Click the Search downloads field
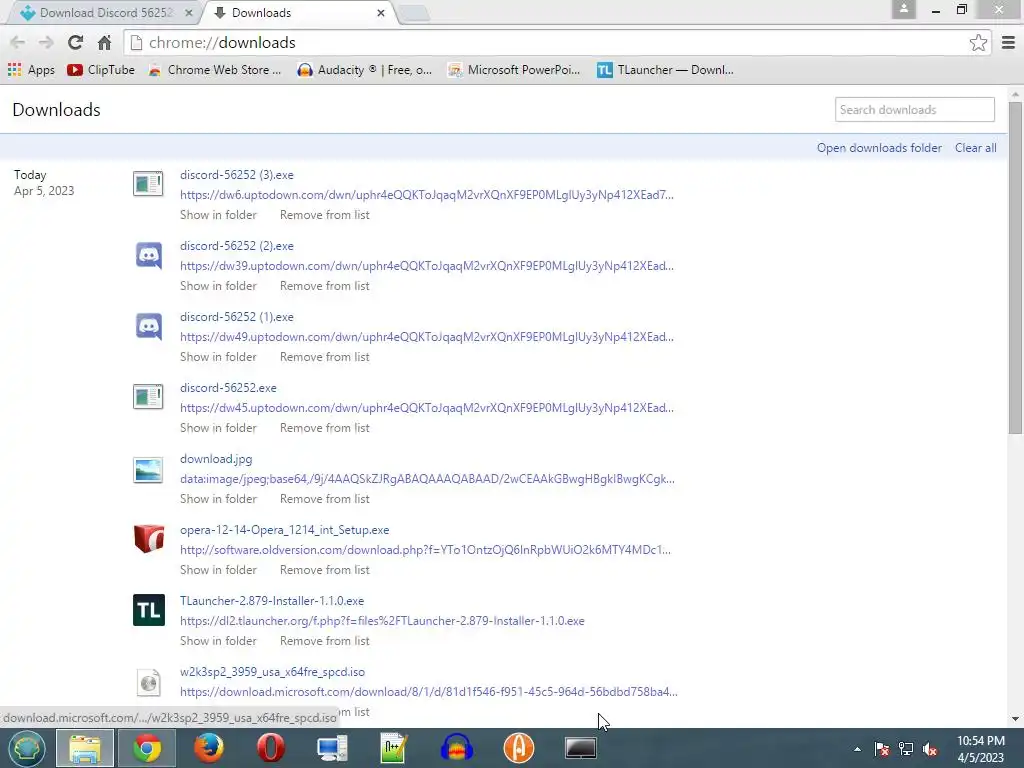The width and height of the screenshot is (1024, 768). coord(914,110)
